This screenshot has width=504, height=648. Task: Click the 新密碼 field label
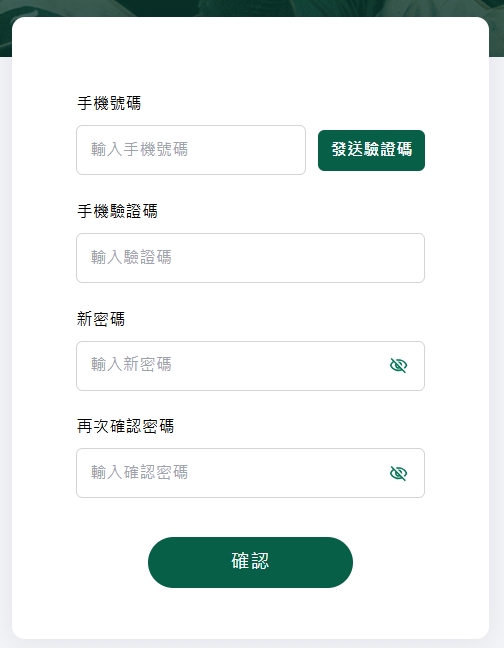pos(101,319)
